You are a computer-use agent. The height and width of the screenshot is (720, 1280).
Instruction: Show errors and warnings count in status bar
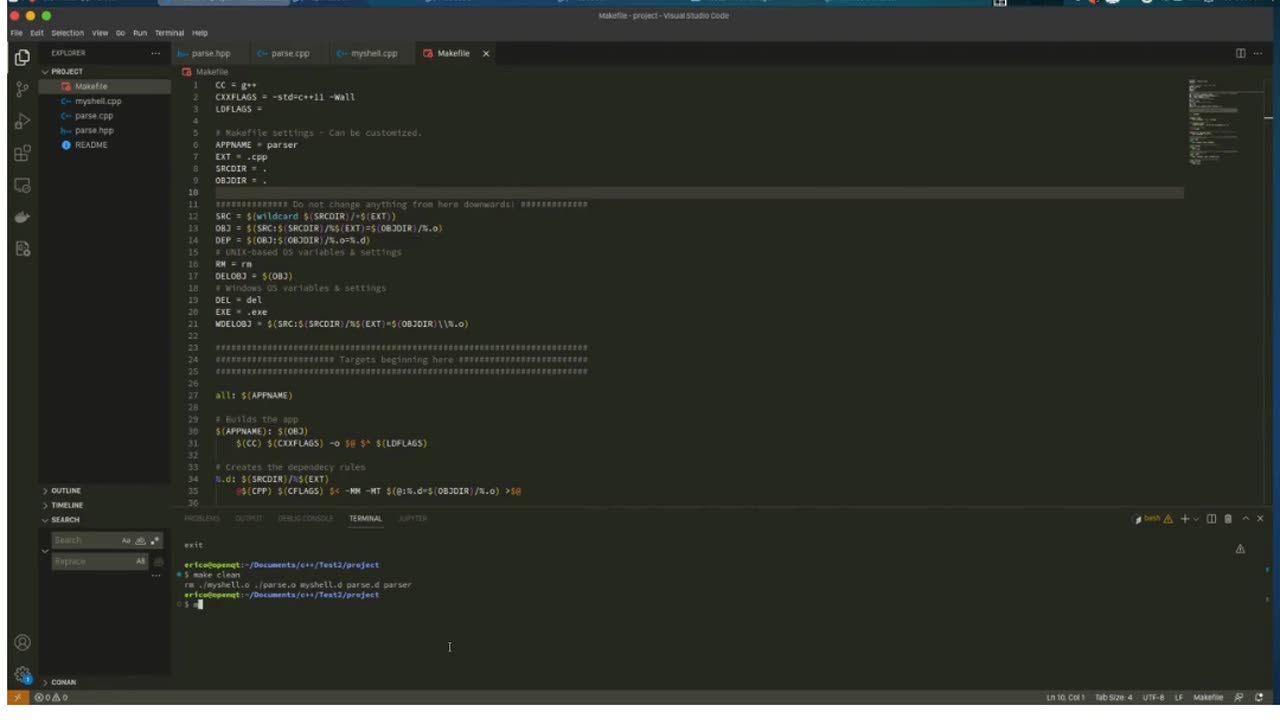click(51, 697)
